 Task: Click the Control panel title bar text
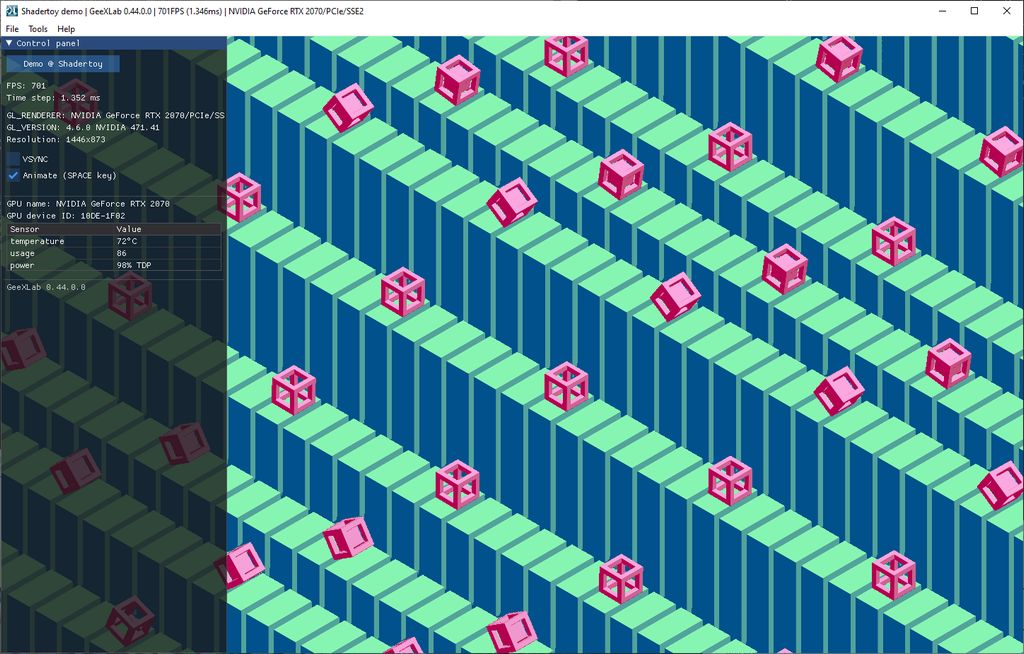48,43
